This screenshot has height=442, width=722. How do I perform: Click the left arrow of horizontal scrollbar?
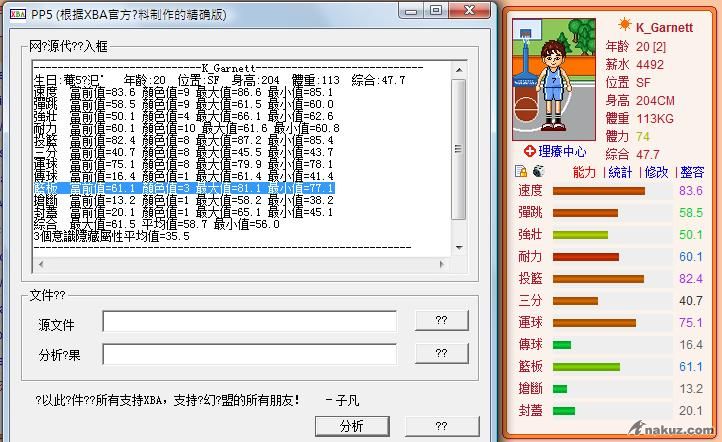(x=41, y=264)
